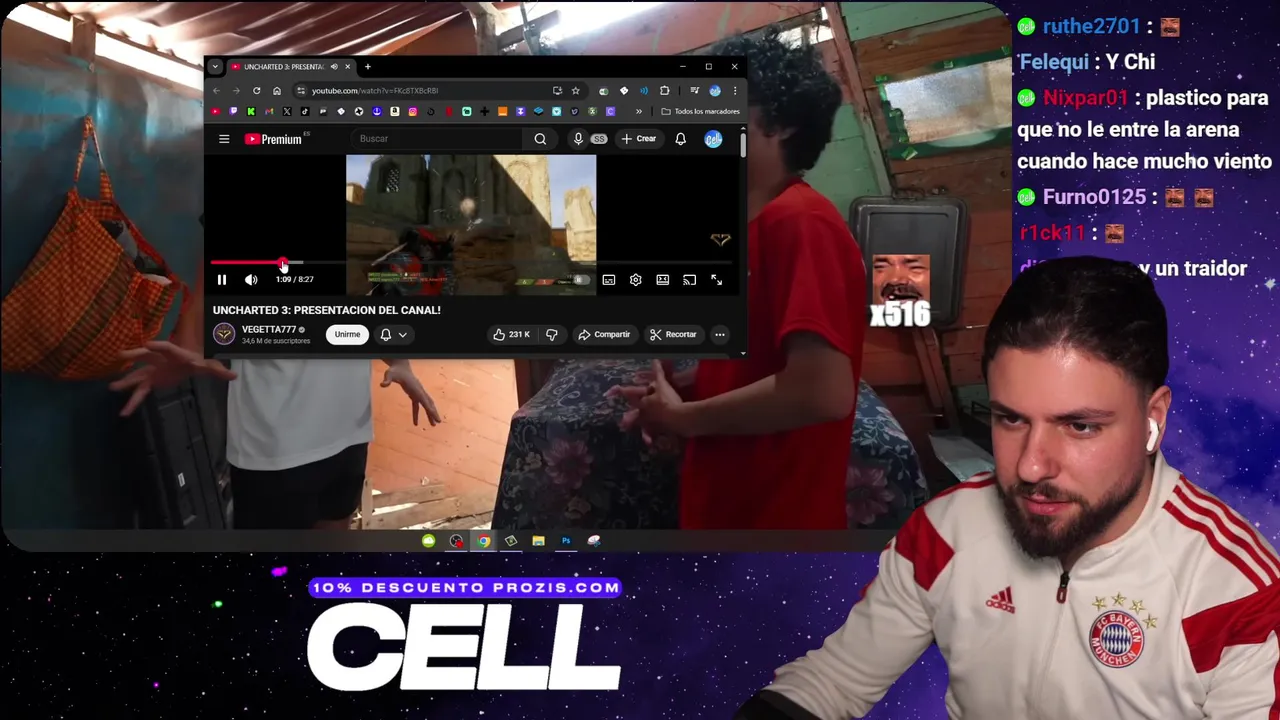Open the YouTube notifications bell
This screenshot has width=1280, height=720.
(x=680, y=139)
